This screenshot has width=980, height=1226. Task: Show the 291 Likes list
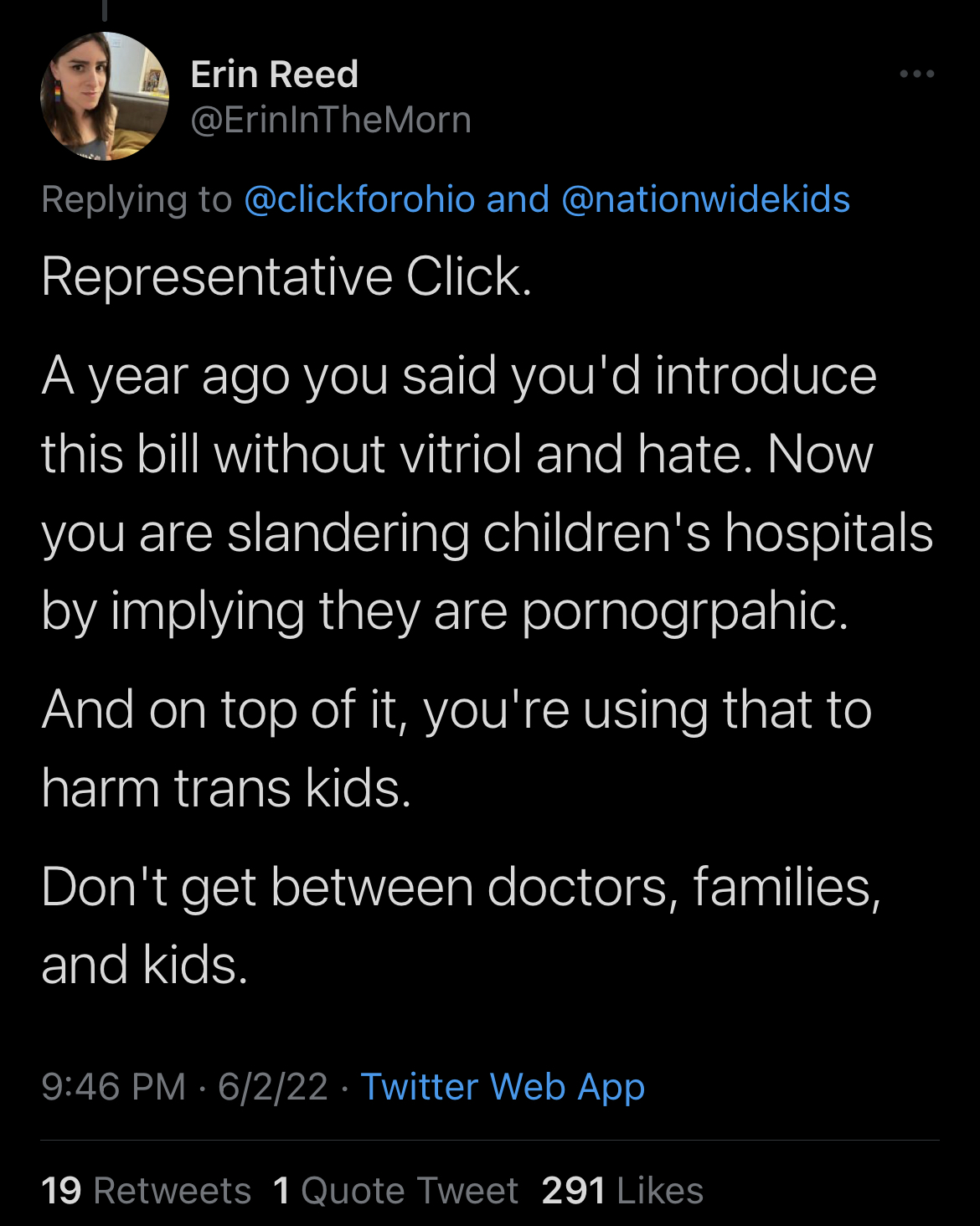(x=622, y=1190)
